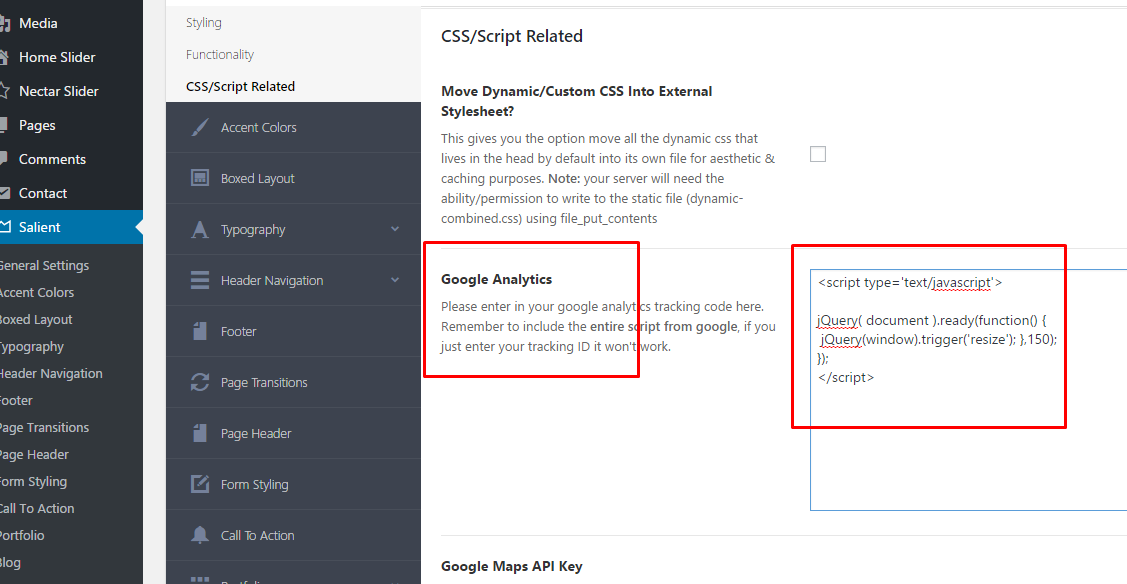1127x584 pixels.
Task: Expand the Header Navigation chevron
Action: (395, 280)
